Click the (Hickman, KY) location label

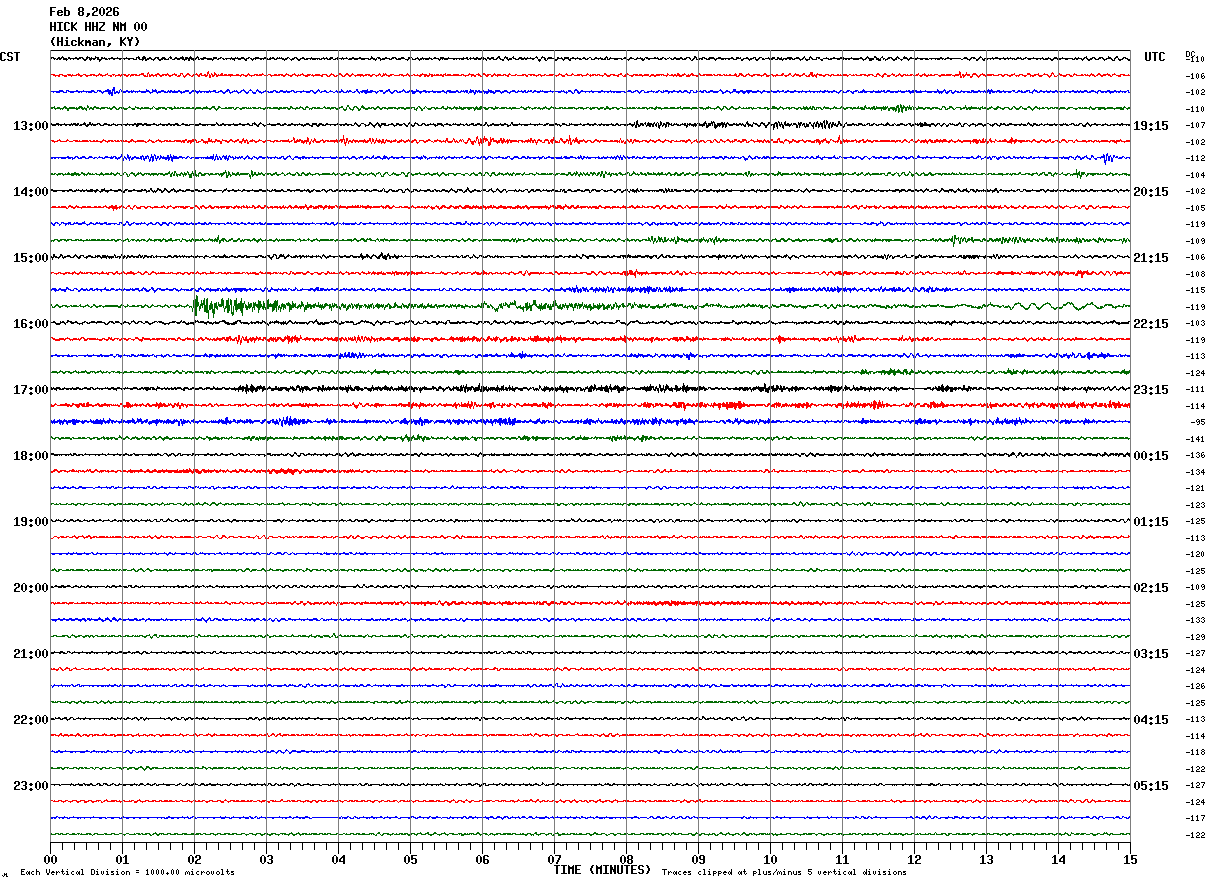tap(95, 42)
